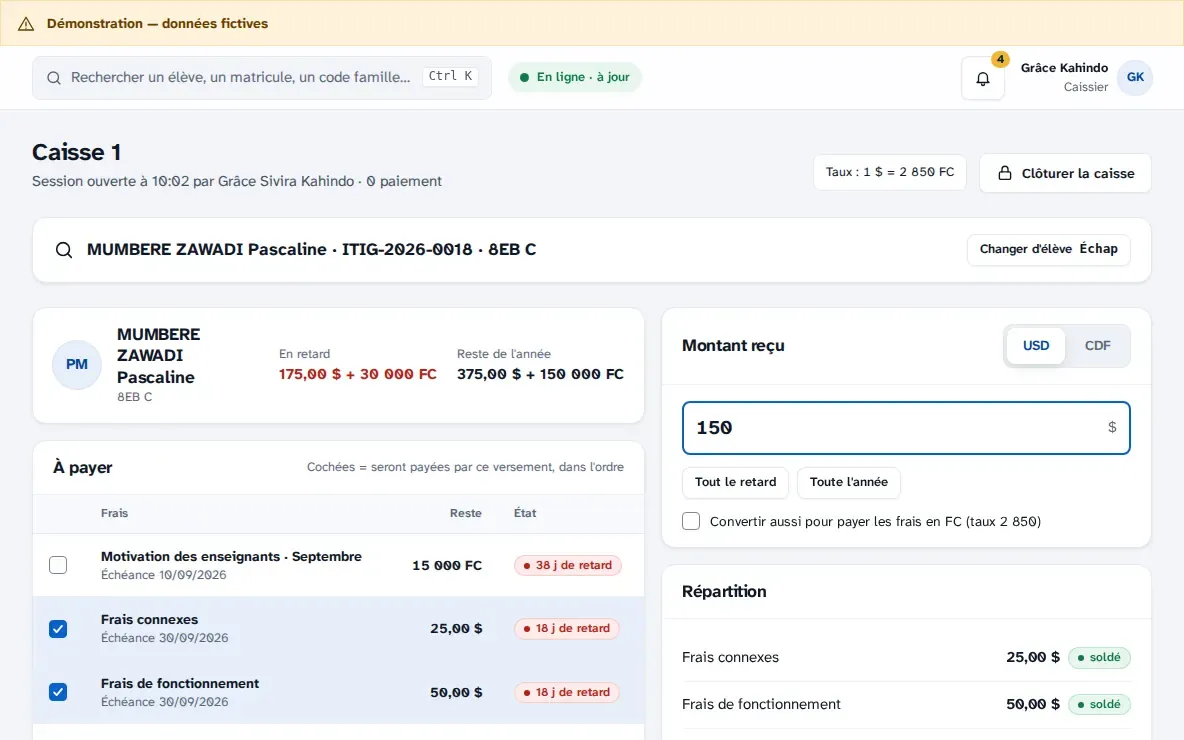Click the À payer section heading
Screen dimensions: 1184x740
[82, 468]
